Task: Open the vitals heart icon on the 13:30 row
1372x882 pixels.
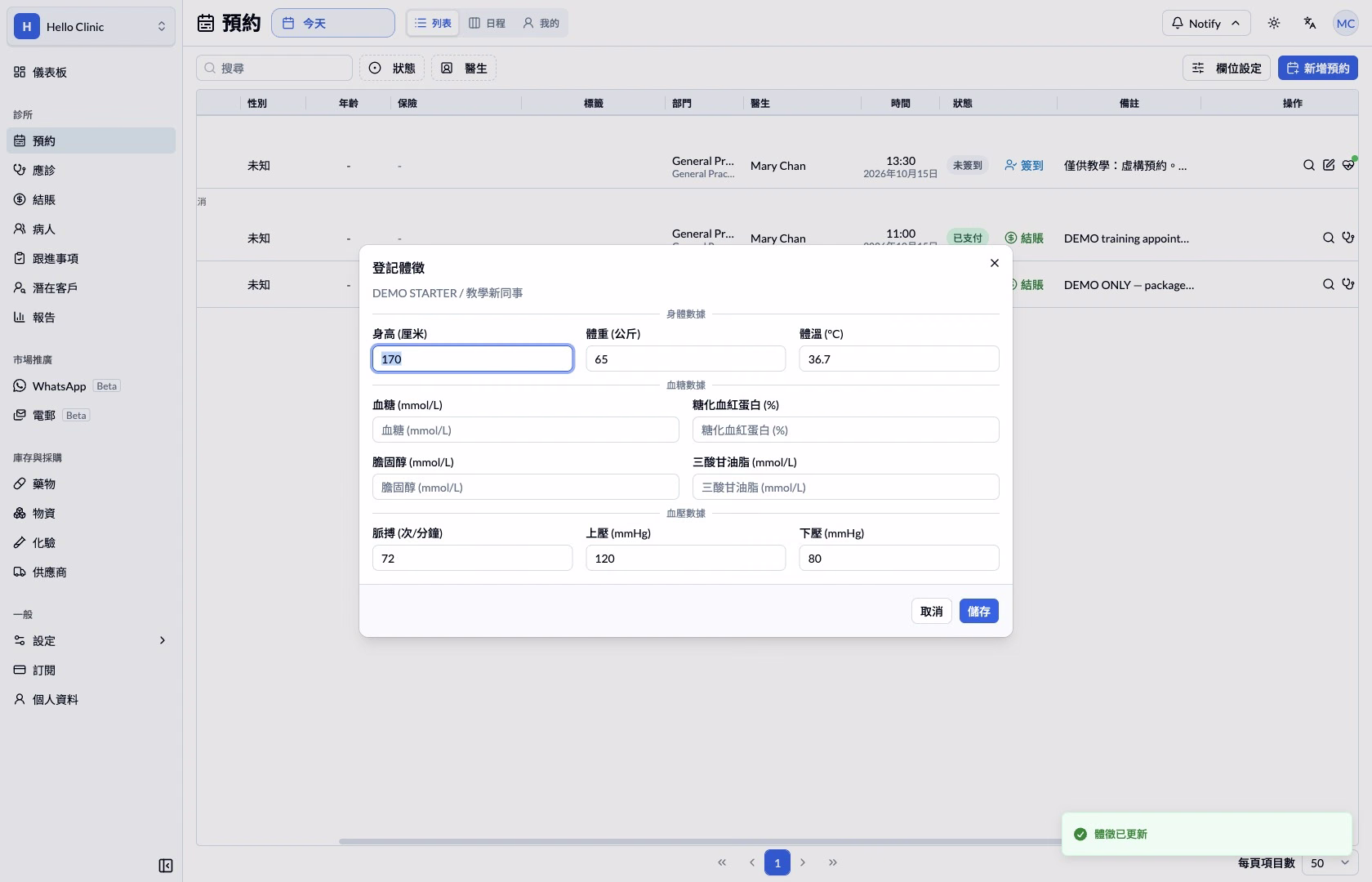Action: coord(1348,165)
